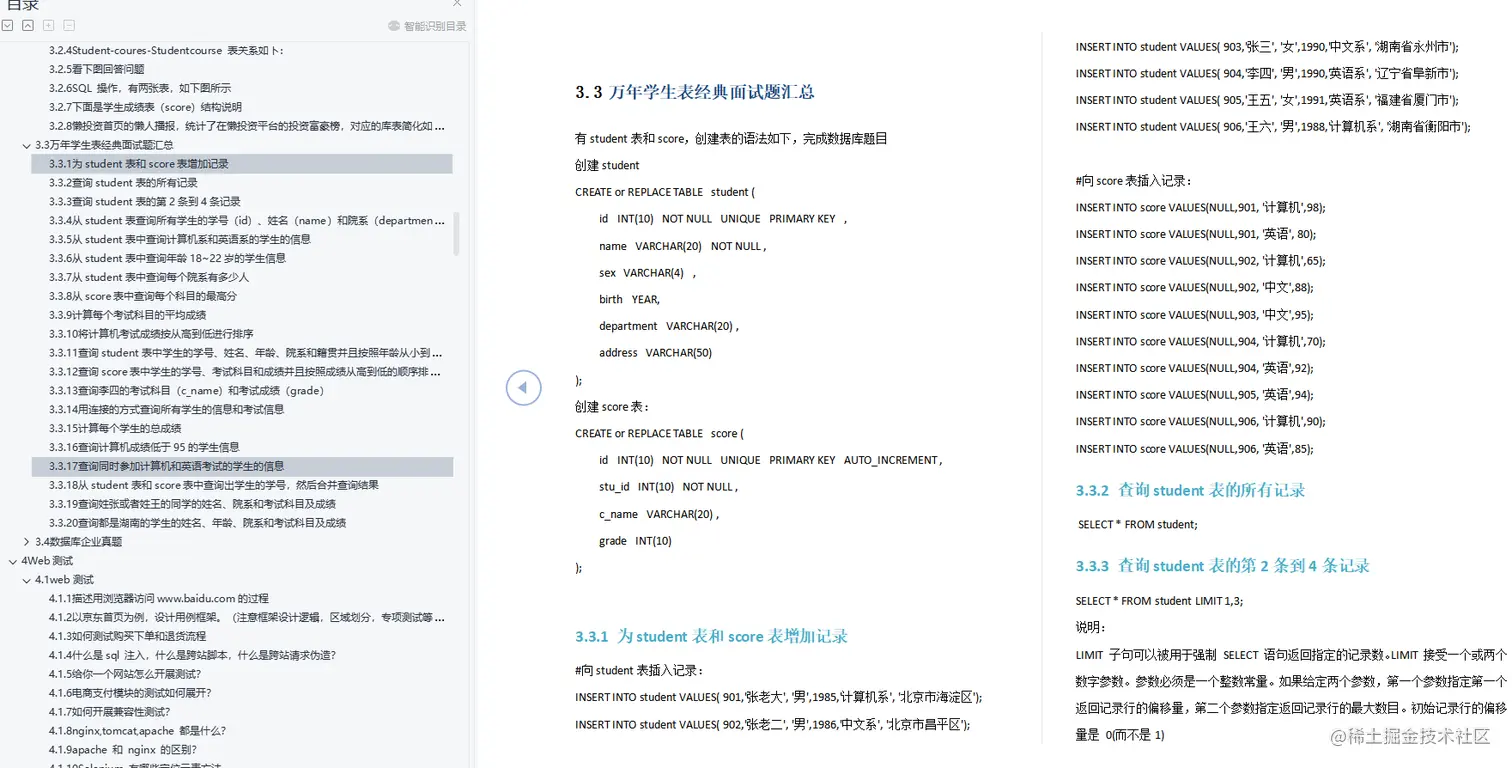
Task: Click the circular left-arrow to collapse the sidebar
Action: (523, 387)
